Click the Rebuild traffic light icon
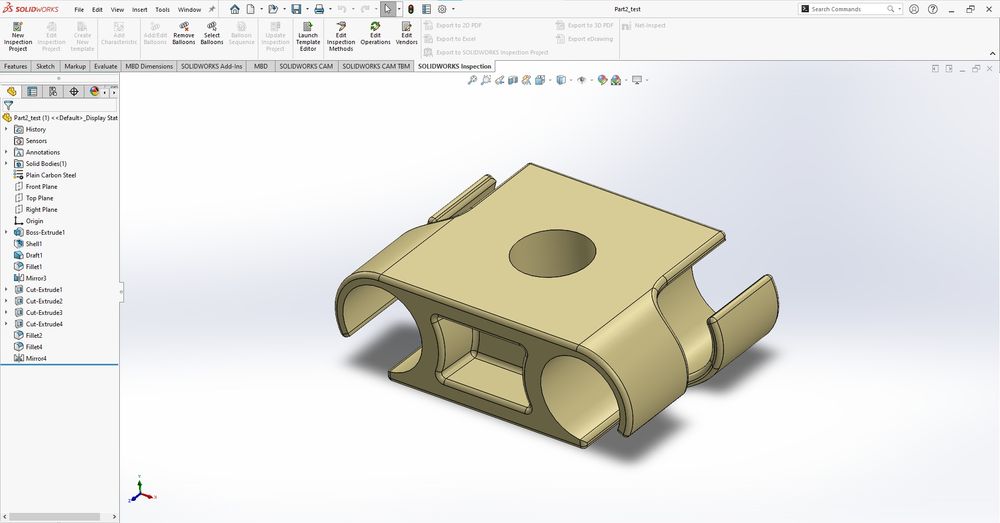1000x523 pixels. point(411,9)
